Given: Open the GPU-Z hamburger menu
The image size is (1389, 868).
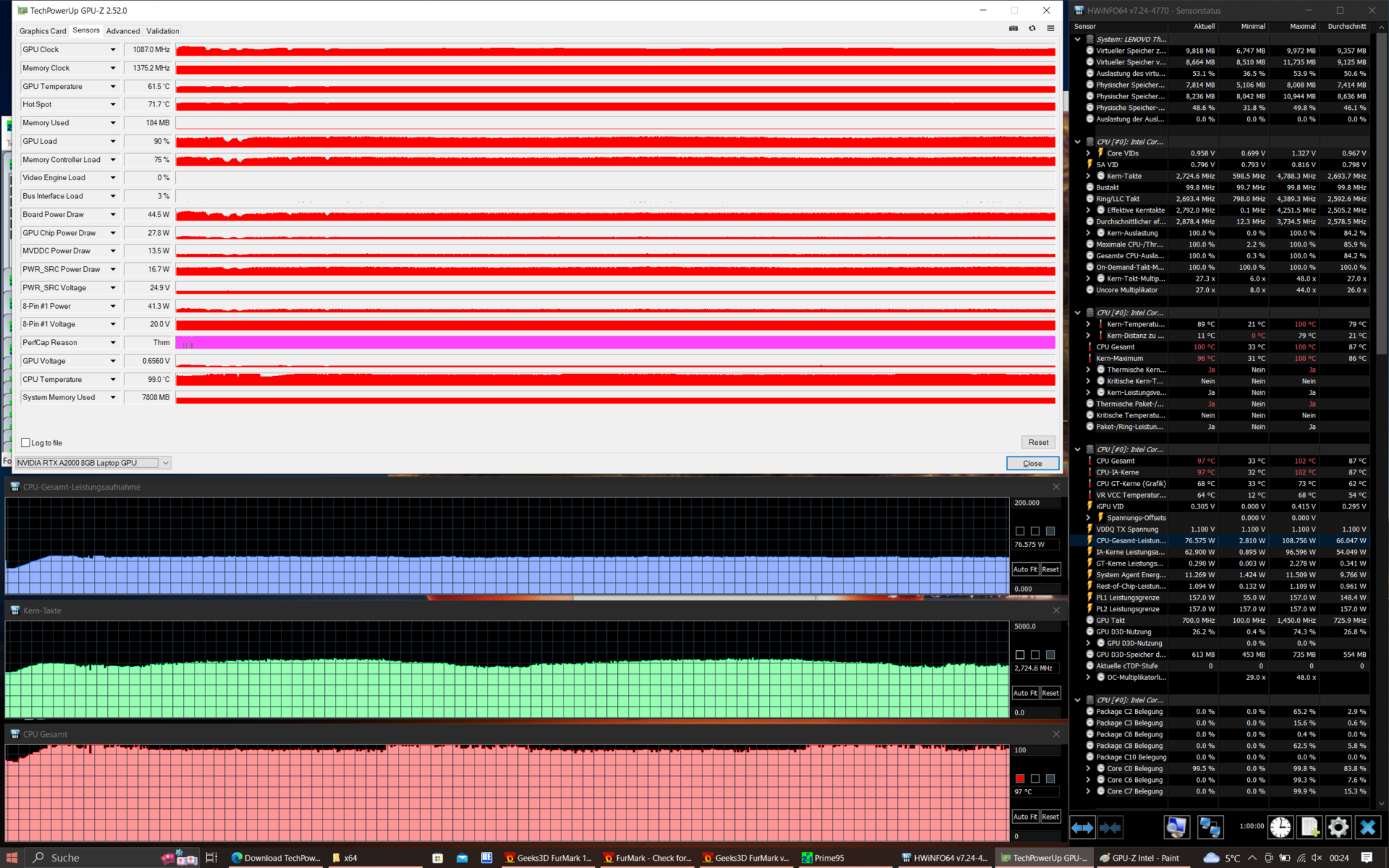Looking at the screenshot, I should [x=1050, y=28].
